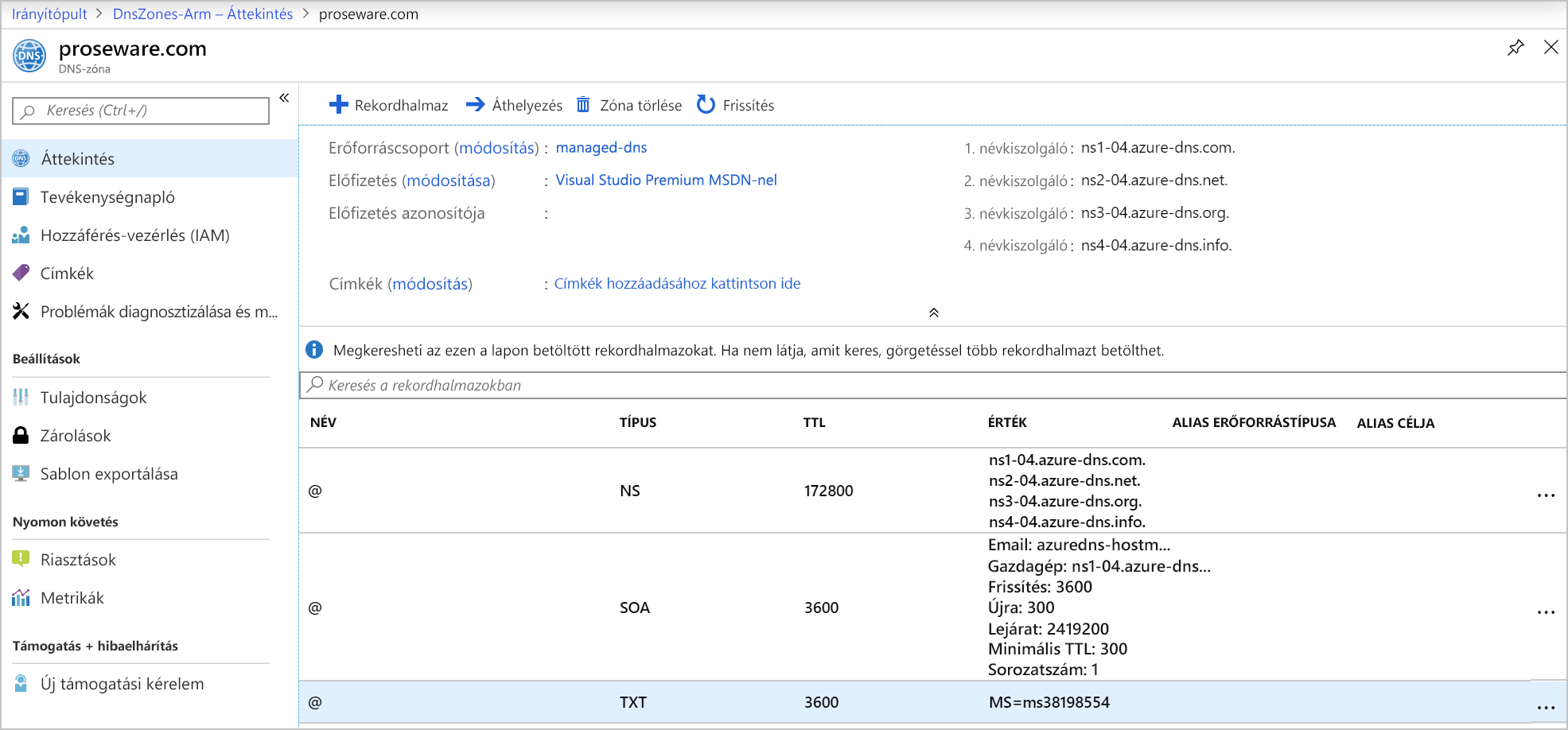Pin the proseware.com blade to dashboard
The width and height of the screenshot is (1568, 730).
pos(1515,48)
